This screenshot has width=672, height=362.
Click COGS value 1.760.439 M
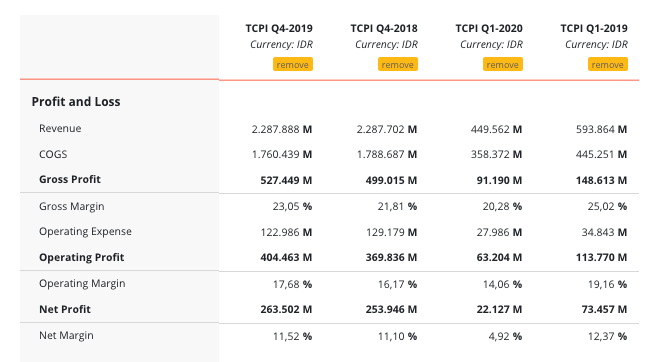282,154
